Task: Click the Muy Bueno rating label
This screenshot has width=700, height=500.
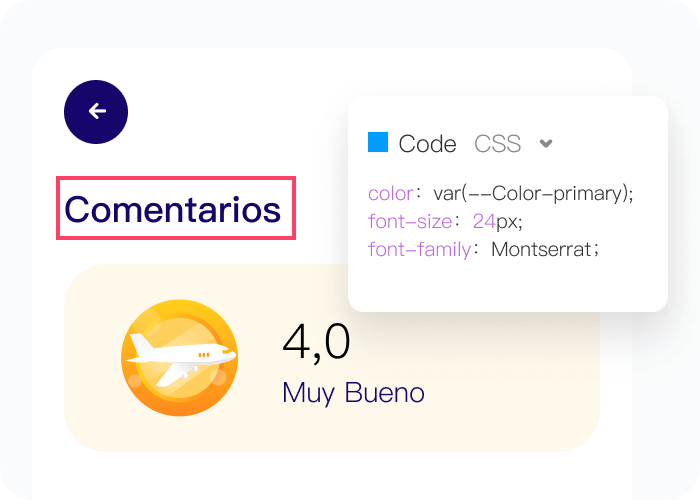Action: pos(353,392)
